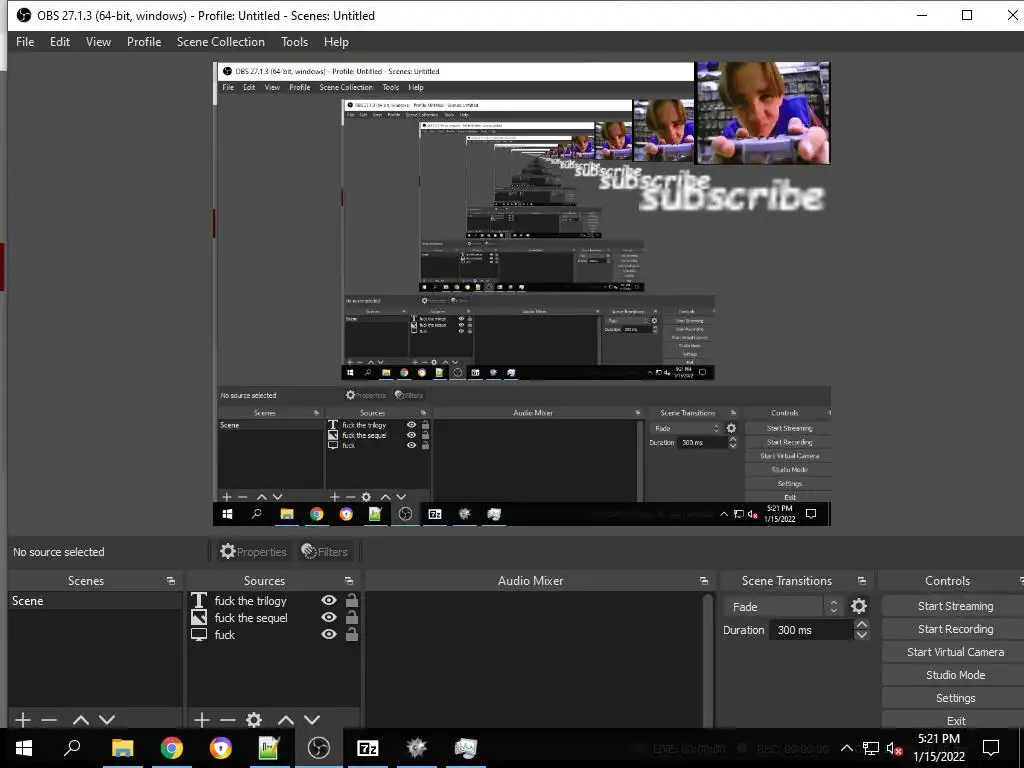Viewport: 1024px width, 768px height.
Task: Add a new source with plus icon
Action: pyautogui.click(x=202, y=720)
